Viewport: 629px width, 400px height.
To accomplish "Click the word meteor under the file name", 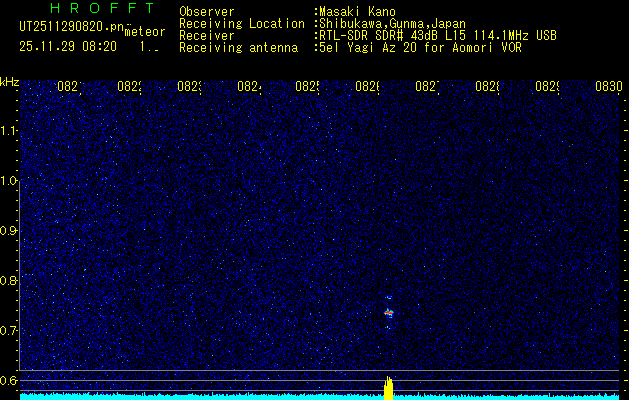I will pyautogui.click(x=145, y=32).
